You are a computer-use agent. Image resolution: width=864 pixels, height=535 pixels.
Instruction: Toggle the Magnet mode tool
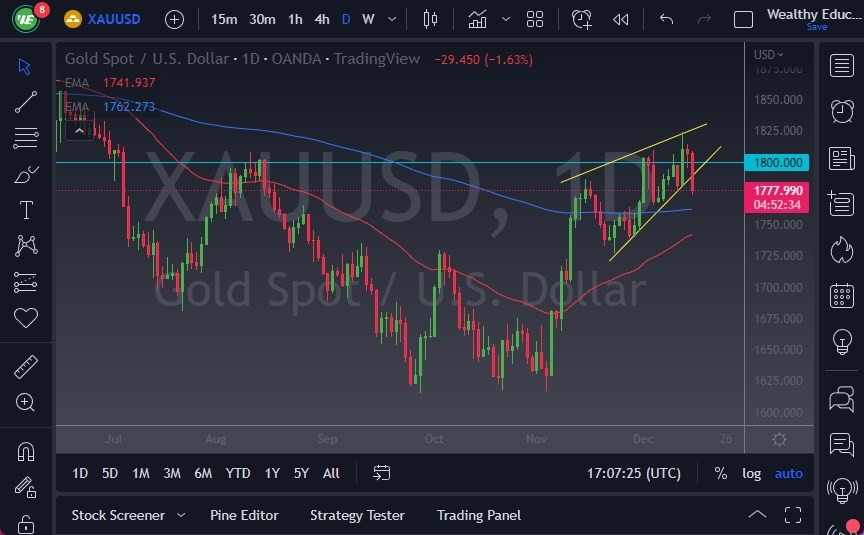click(x=26, y=451)
